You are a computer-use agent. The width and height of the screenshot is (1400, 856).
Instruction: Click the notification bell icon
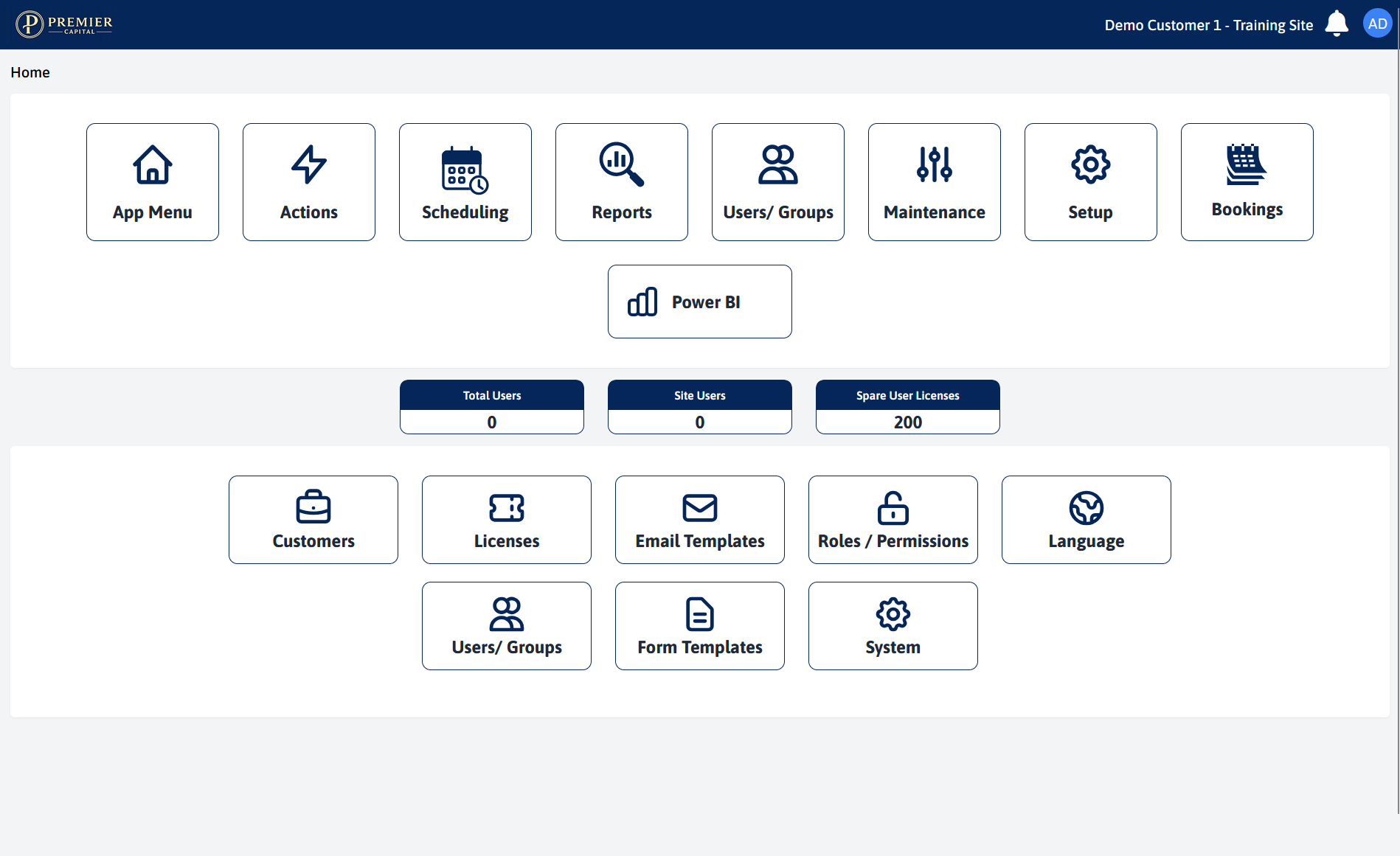pos(1337,24)
